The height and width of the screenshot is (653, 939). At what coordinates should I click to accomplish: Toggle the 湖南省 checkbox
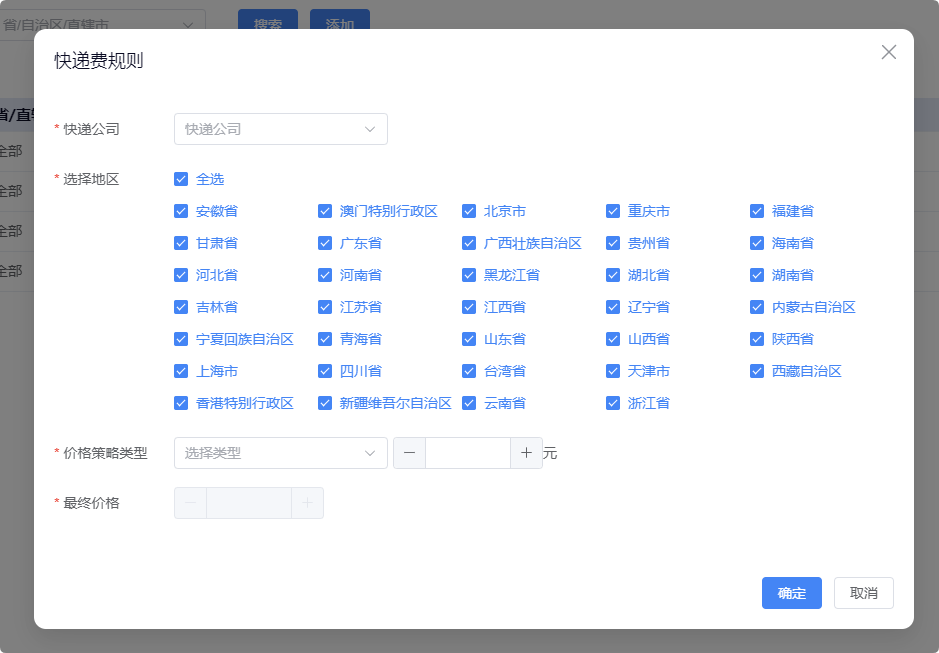[x=757, y=275]
